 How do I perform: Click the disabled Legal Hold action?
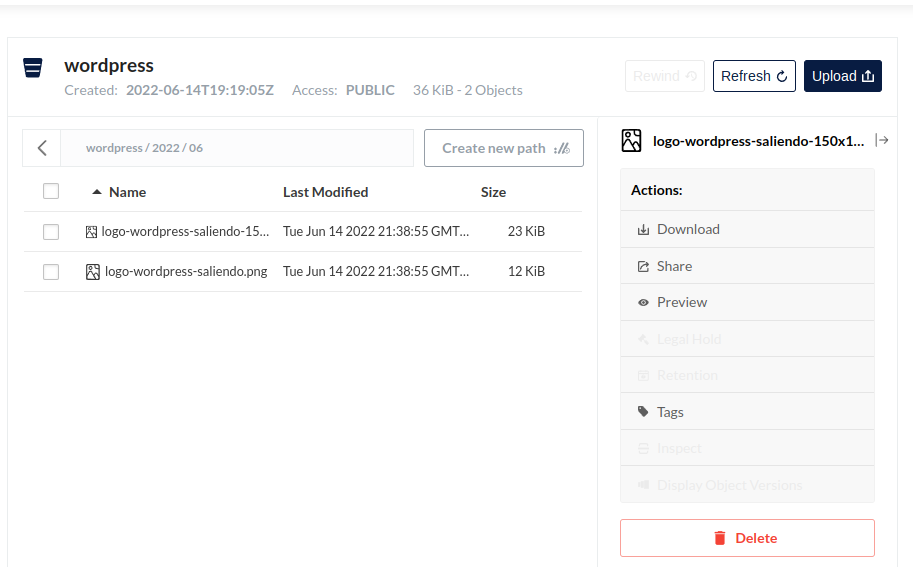(748, 339)
